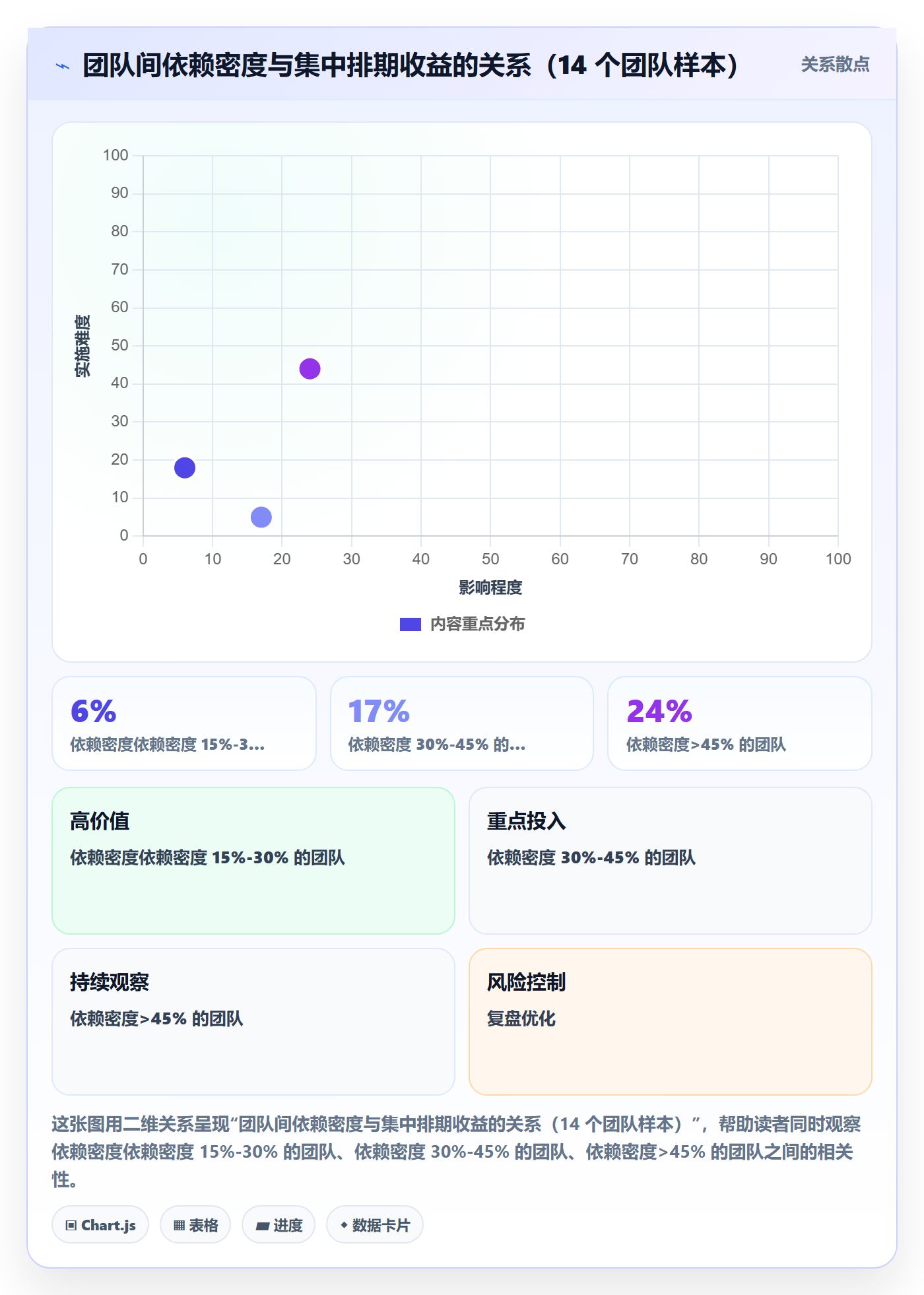924x1295 pixels.
Task: Toggle the 内容重点分布 legend color swatch
Action: coord(411,624)
